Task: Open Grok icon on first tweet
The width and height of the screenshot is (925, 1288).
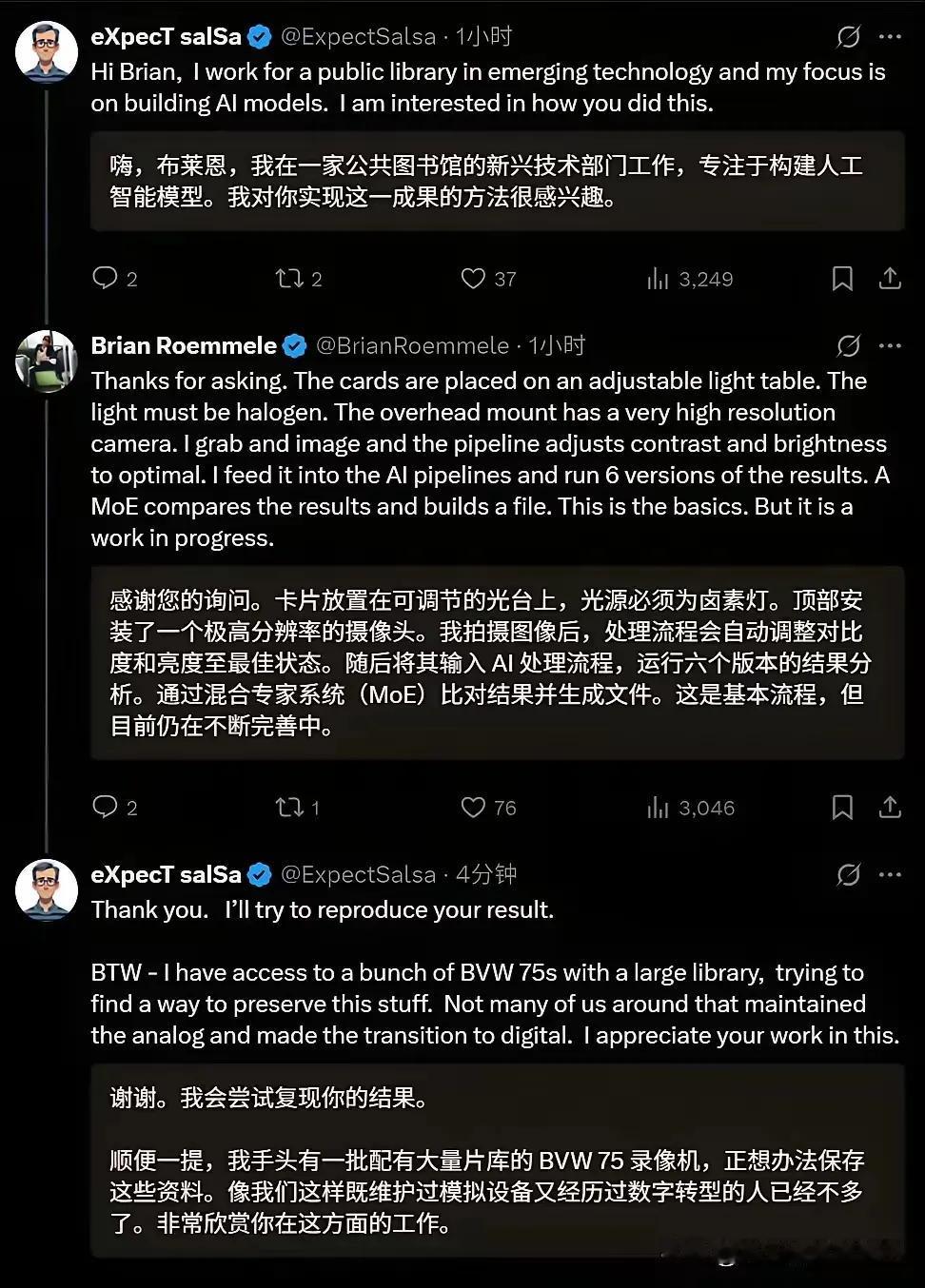Action: point(848,37)
